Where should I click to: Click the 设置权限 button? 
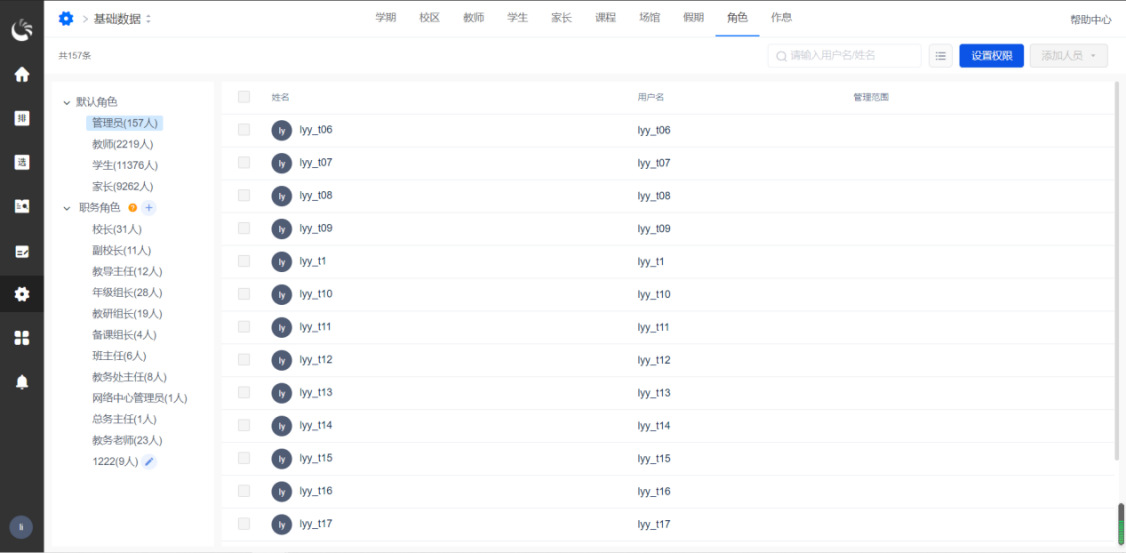(x=991, y=56)
